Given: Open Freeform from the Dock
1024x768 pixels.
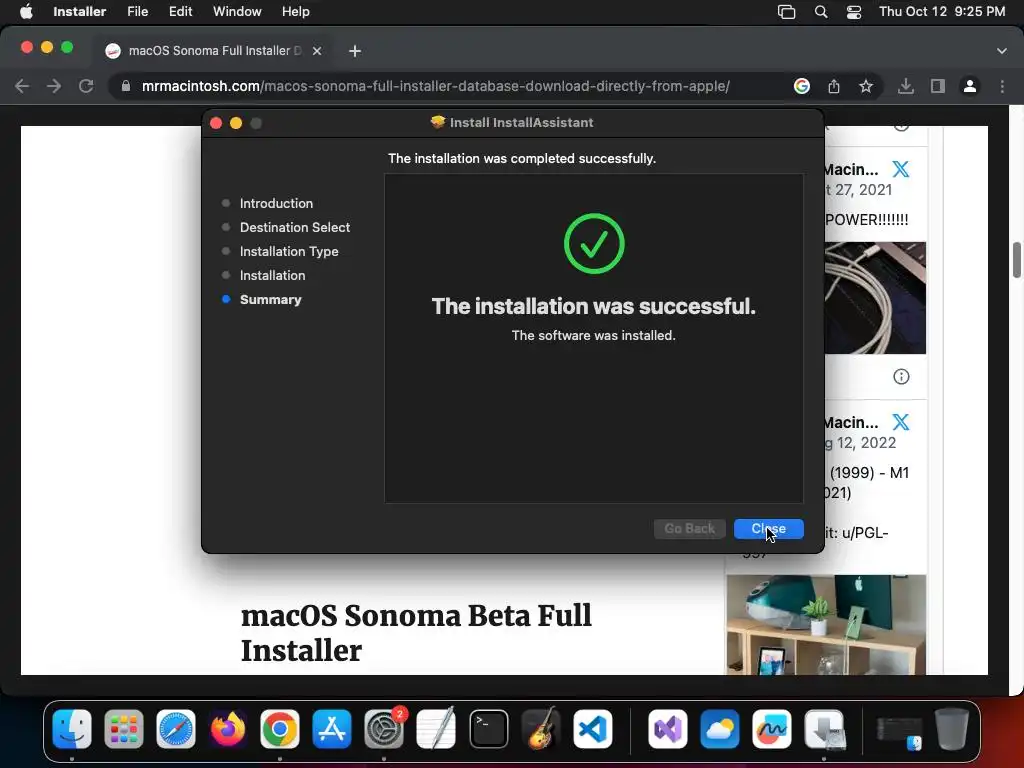Looking at the screenshot, I should point(772,729).
